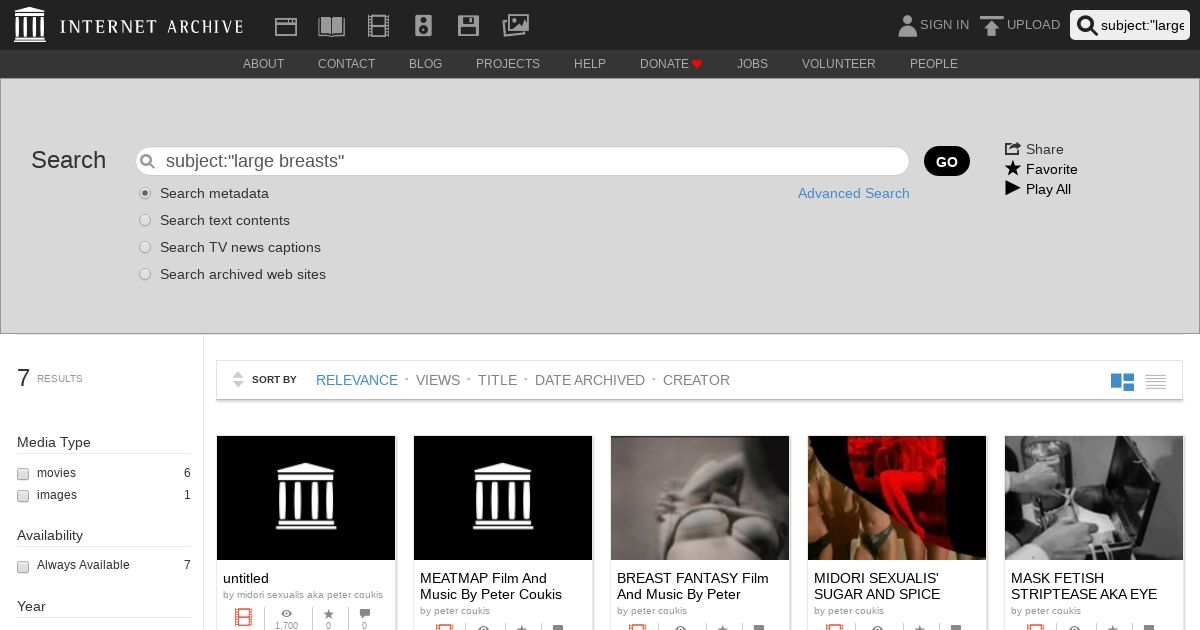Click the Share arrow icon
The image size is (1200, 630).
point(1012,148)
